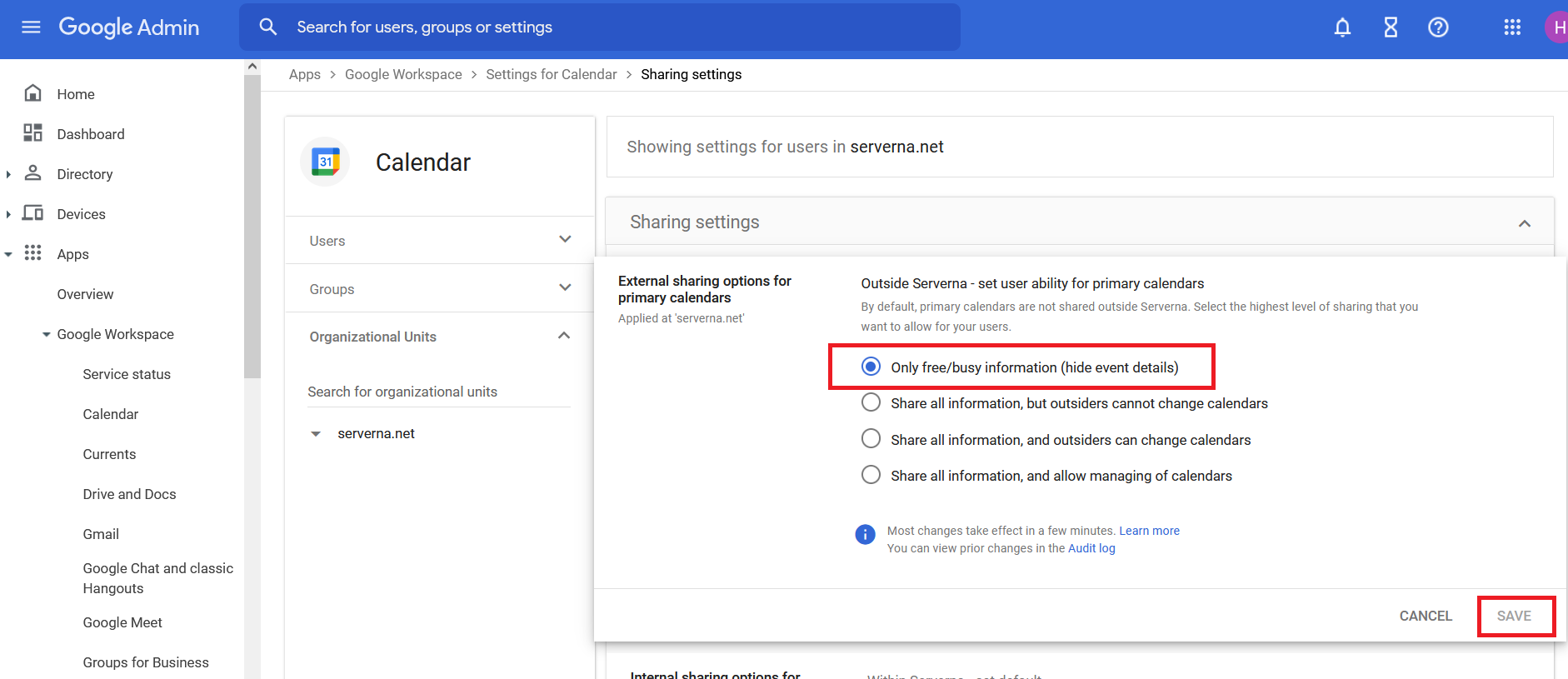
Task: Click the Home icon in sidebar
Action: tap(33, 93)
